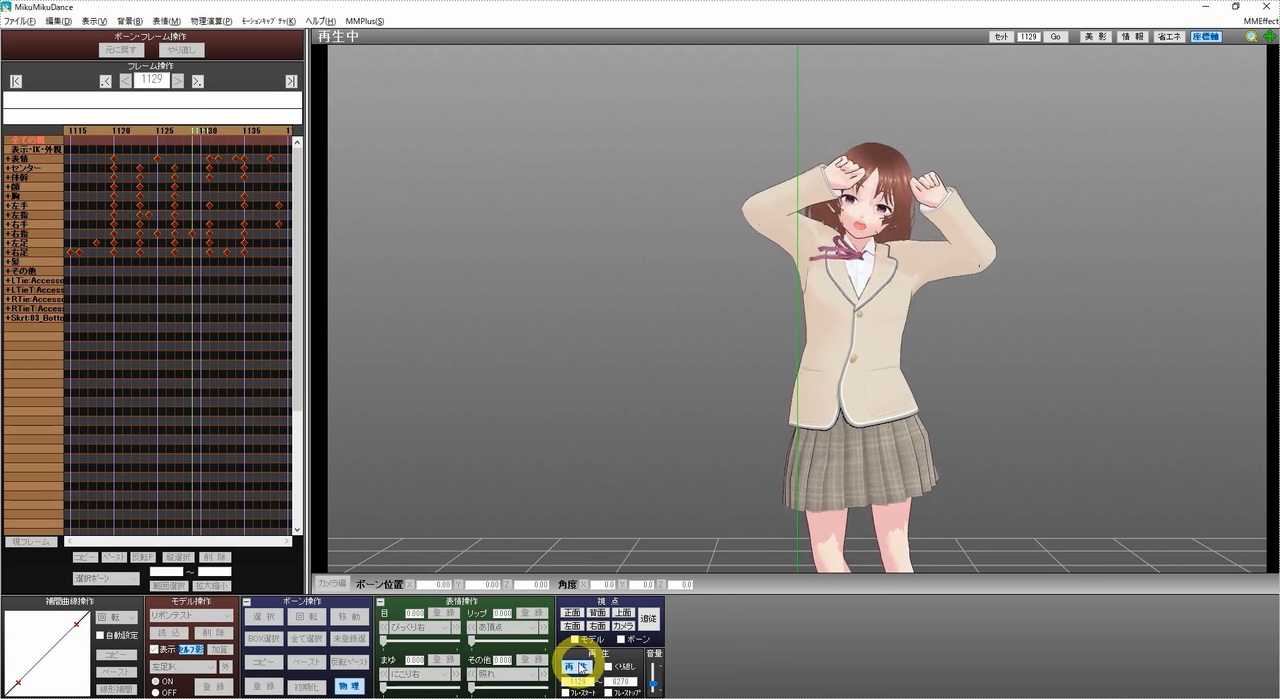Open the リップ expression dropdown

509,627
